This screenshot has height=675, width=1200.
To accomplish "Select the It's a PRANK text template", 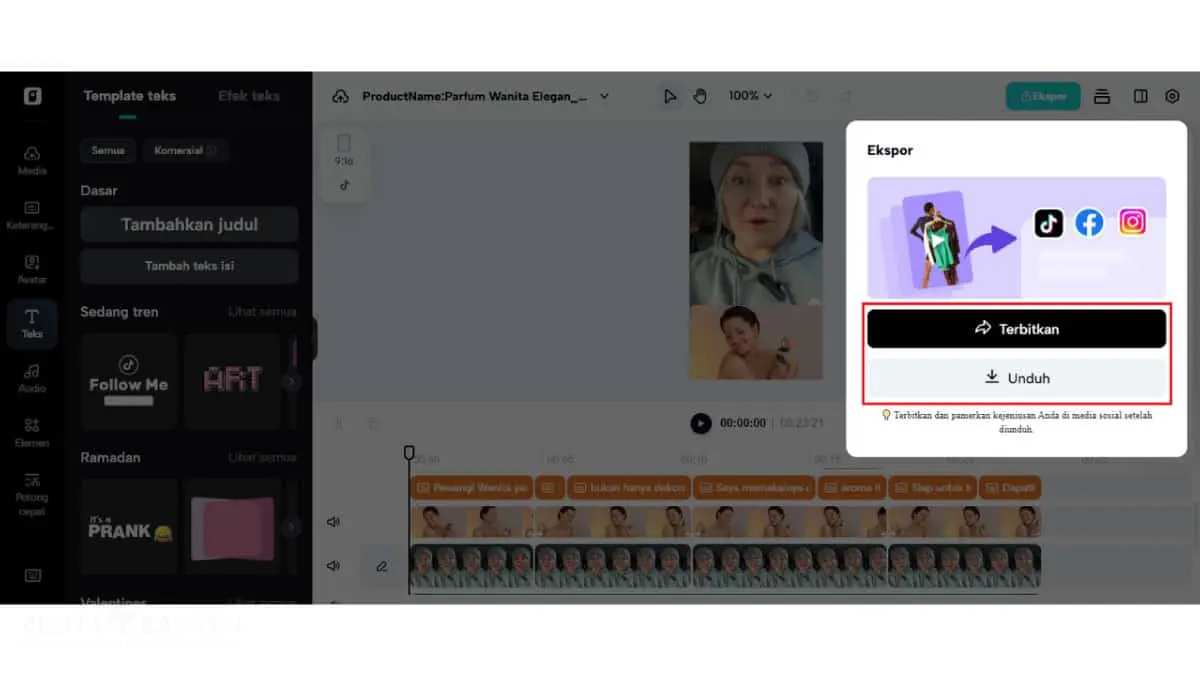I will pyautogui.click(x=129, y=527).
